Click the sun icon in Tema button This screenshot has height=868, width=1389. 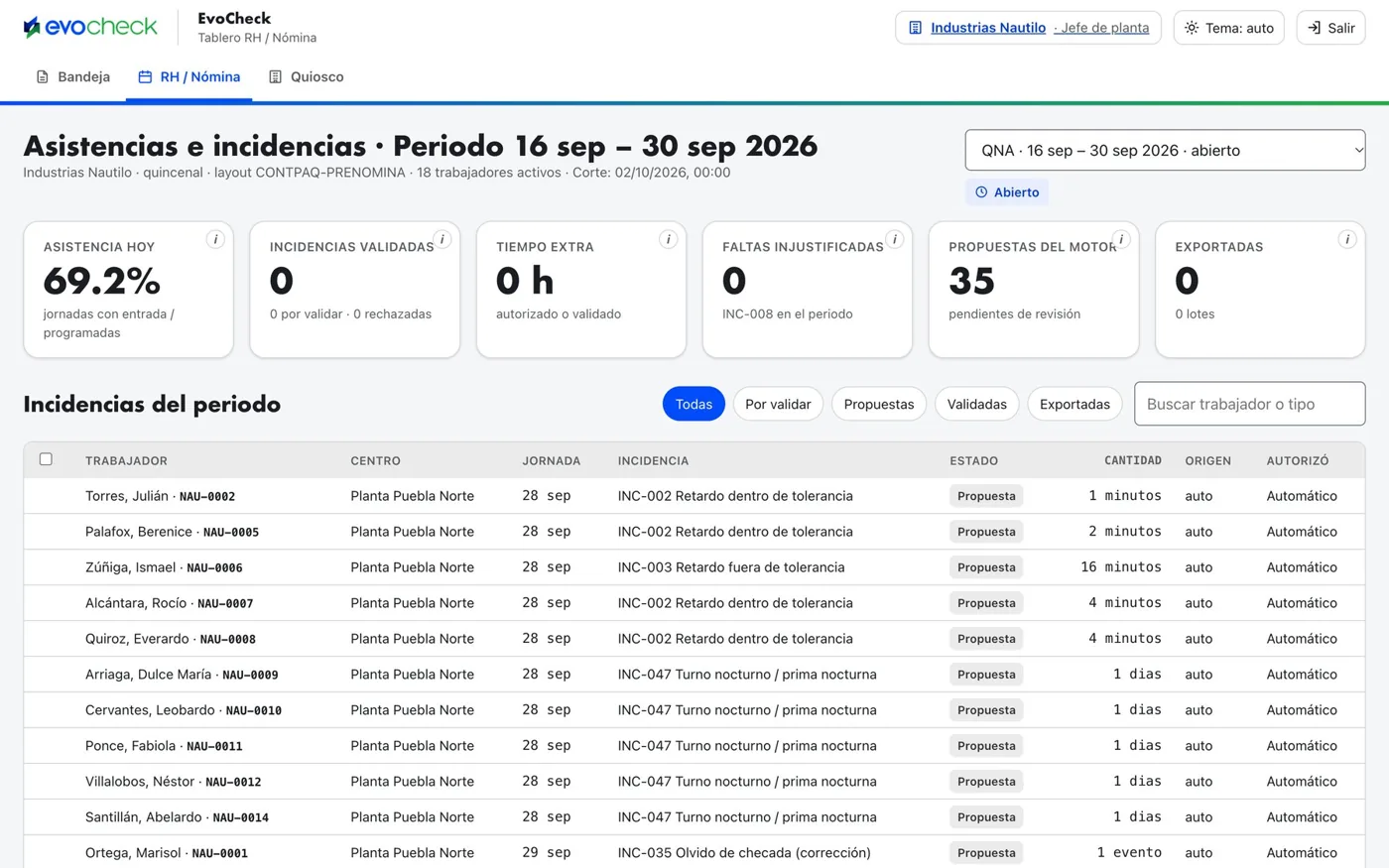pos(1192,28)
